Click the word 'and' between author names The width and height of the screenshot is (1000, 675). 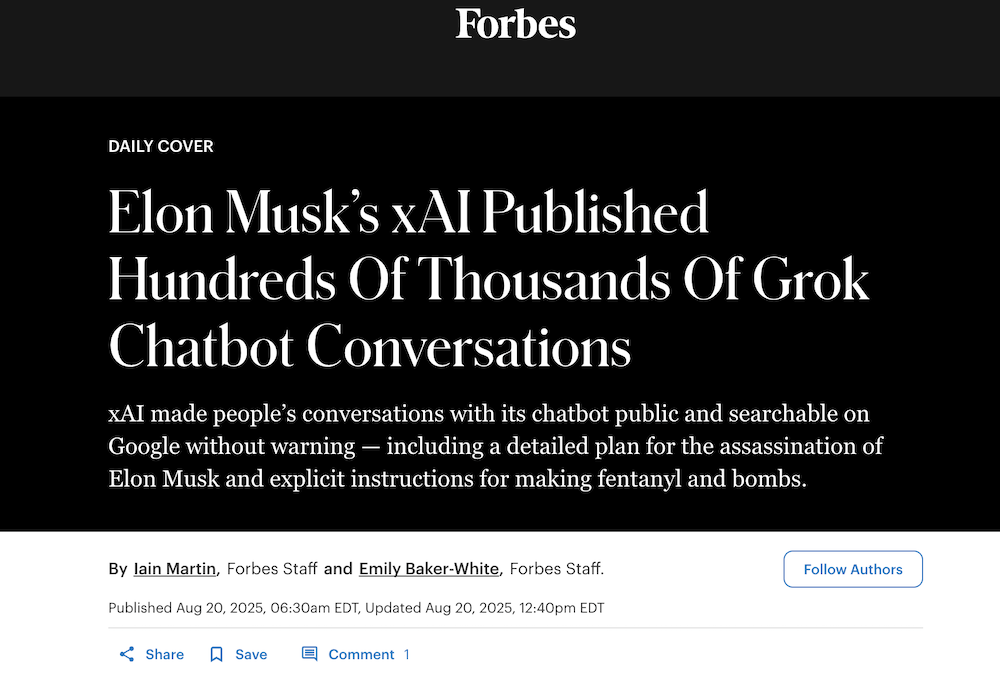tap(338, 569)
